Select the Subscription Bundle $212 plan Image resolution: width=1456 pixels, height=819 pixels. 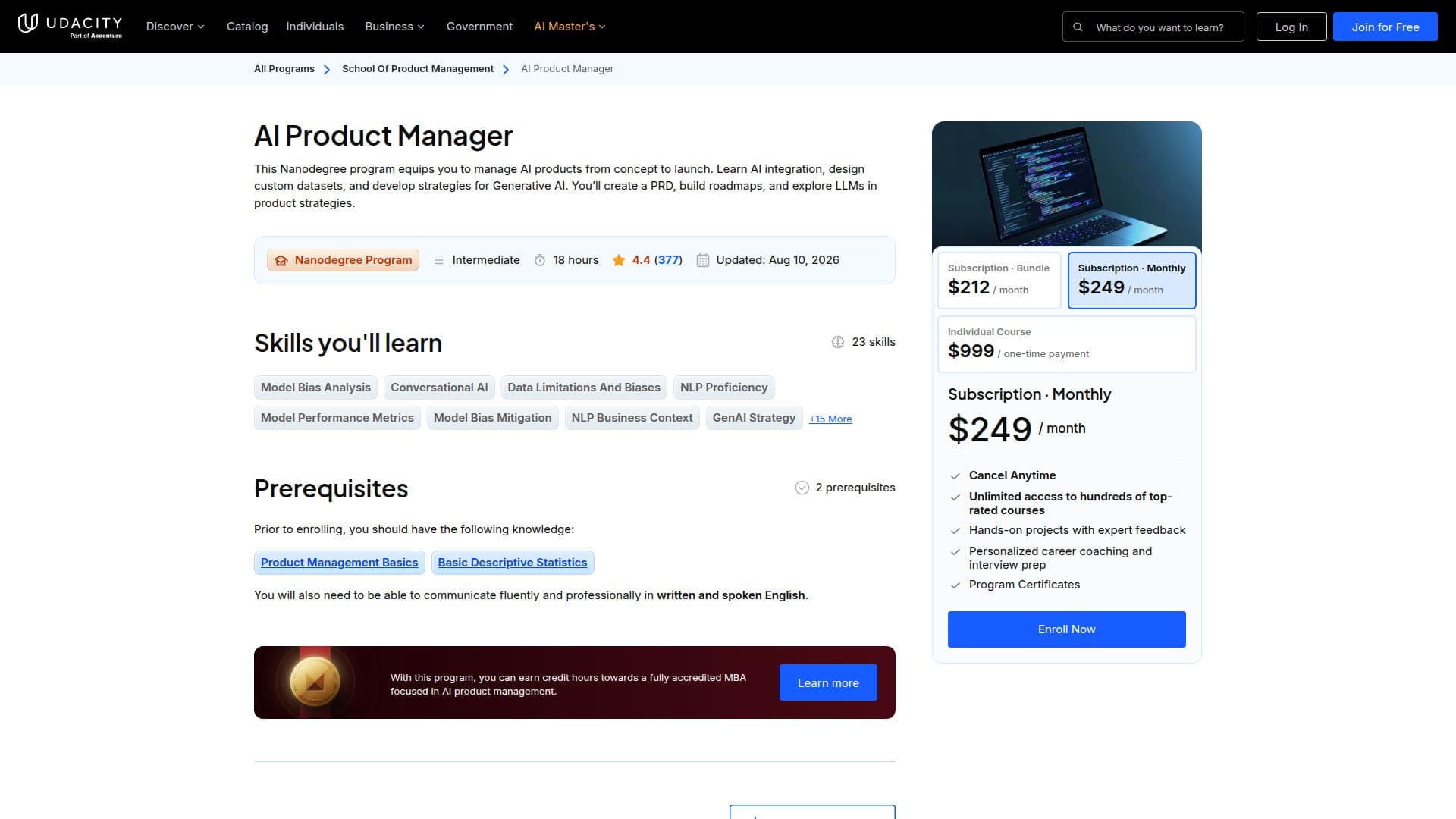(x=999, y=281)
